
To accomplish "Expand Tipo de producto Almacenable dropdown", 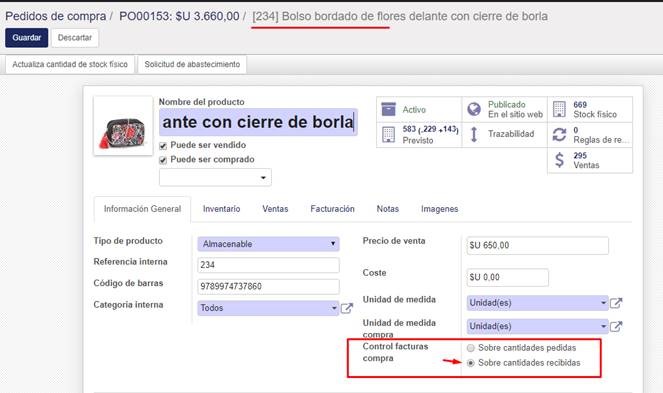I will point(268,244).
